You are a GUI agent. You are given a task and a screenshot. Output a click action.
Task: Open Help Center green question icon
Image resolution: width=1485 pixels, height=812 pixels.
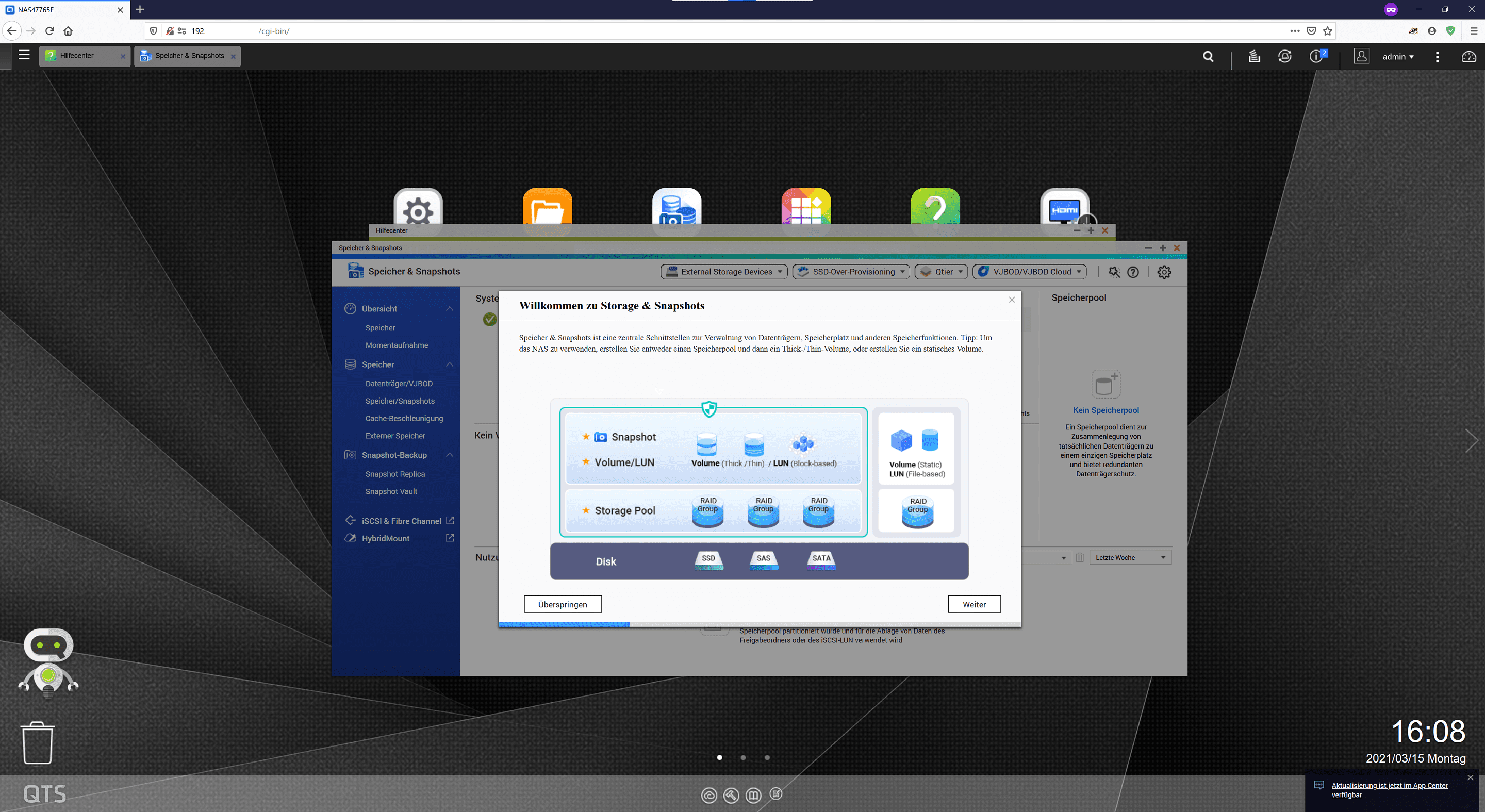(935, 211)
